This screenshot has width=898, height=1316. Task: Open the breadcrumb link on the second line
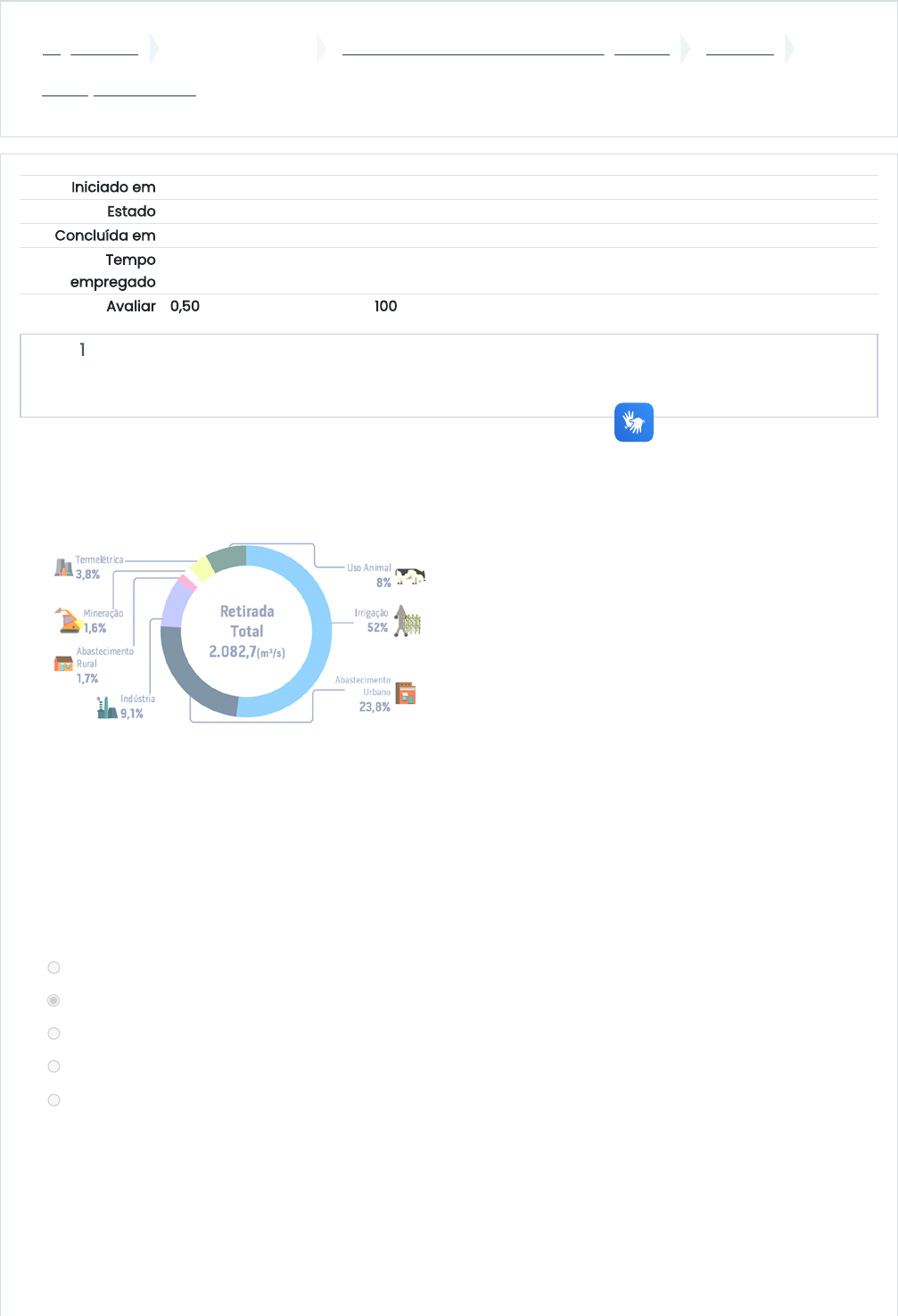[x=144, y=89]
